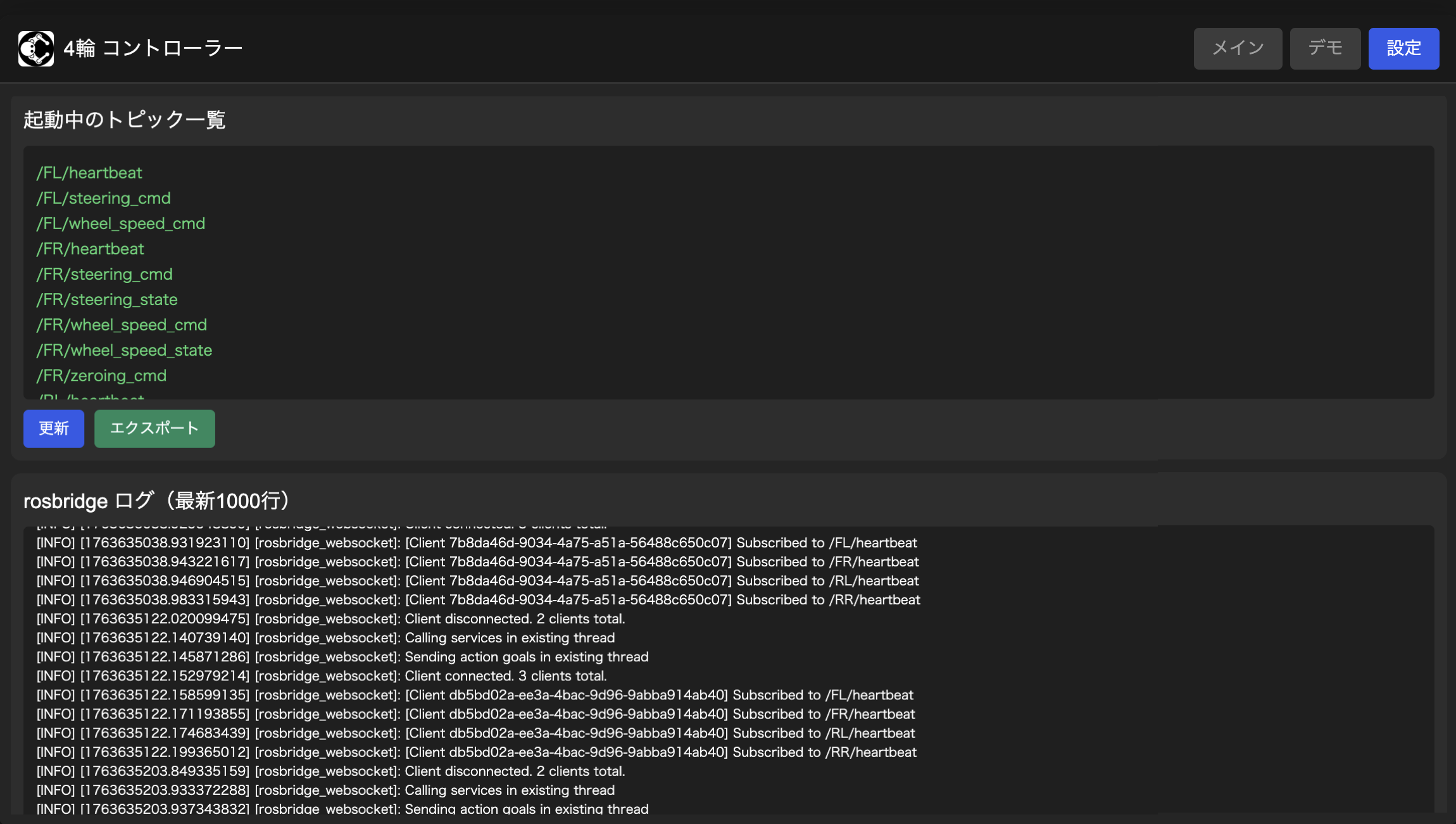Pick /FR/steering_state from the topic list
Screen dimensions: 1456x824
[107, 299]
